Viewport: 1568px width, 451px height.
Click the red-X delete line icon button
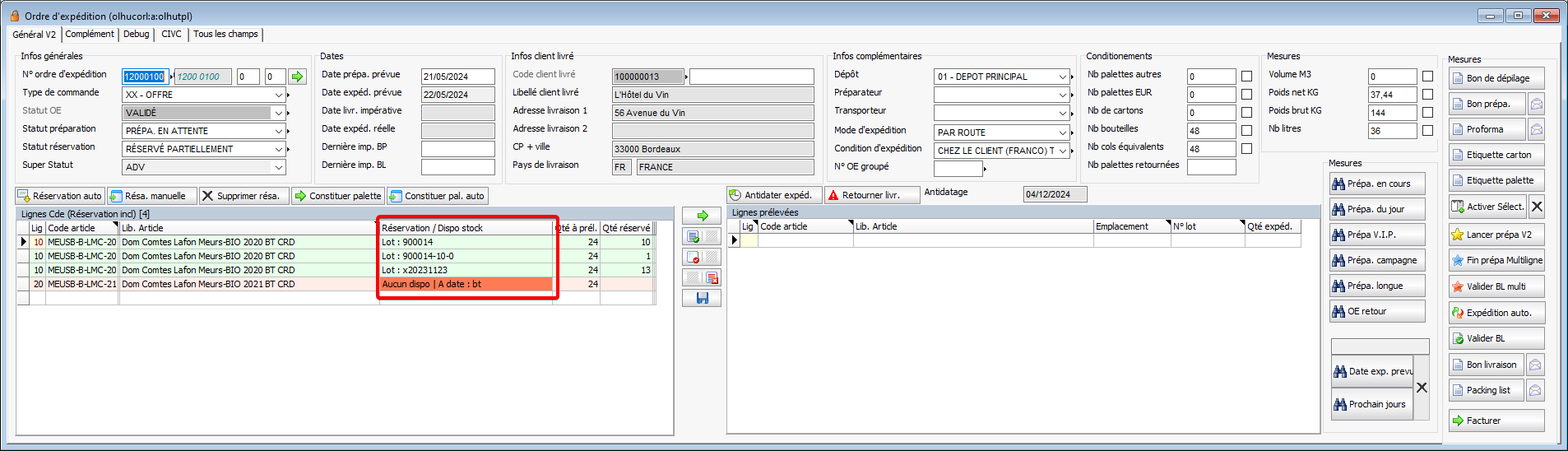tap(693, 257)
